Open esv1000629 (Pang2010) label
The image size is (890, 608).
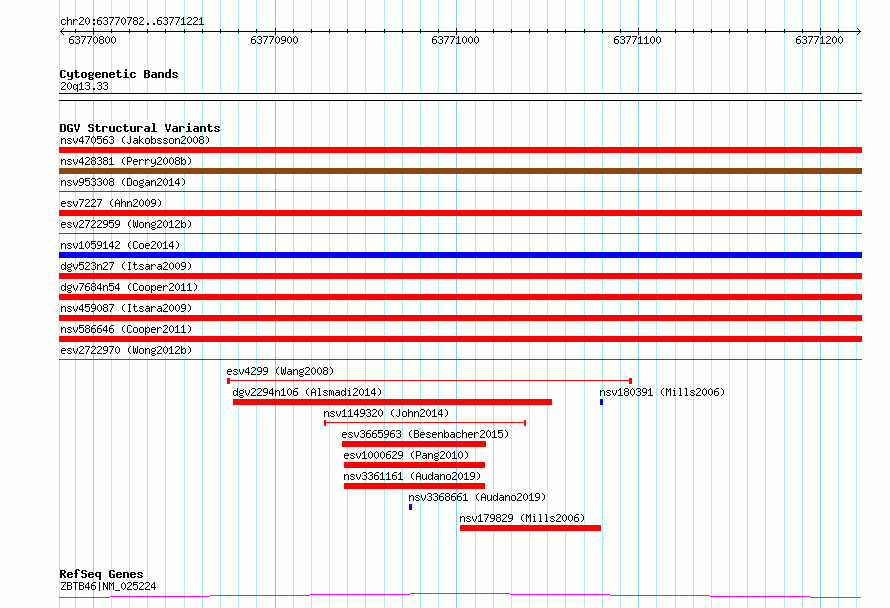[406, 455]
